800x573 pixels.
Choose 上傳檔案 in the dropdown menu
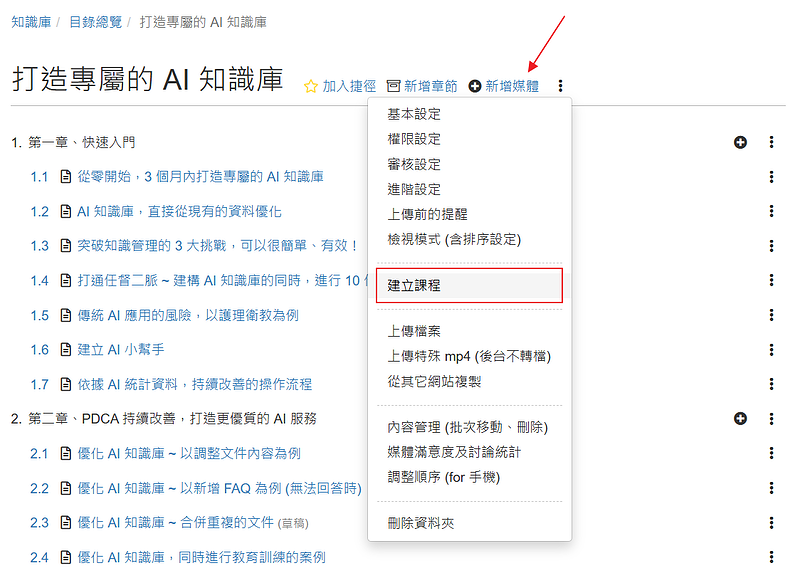click(414, 331)
